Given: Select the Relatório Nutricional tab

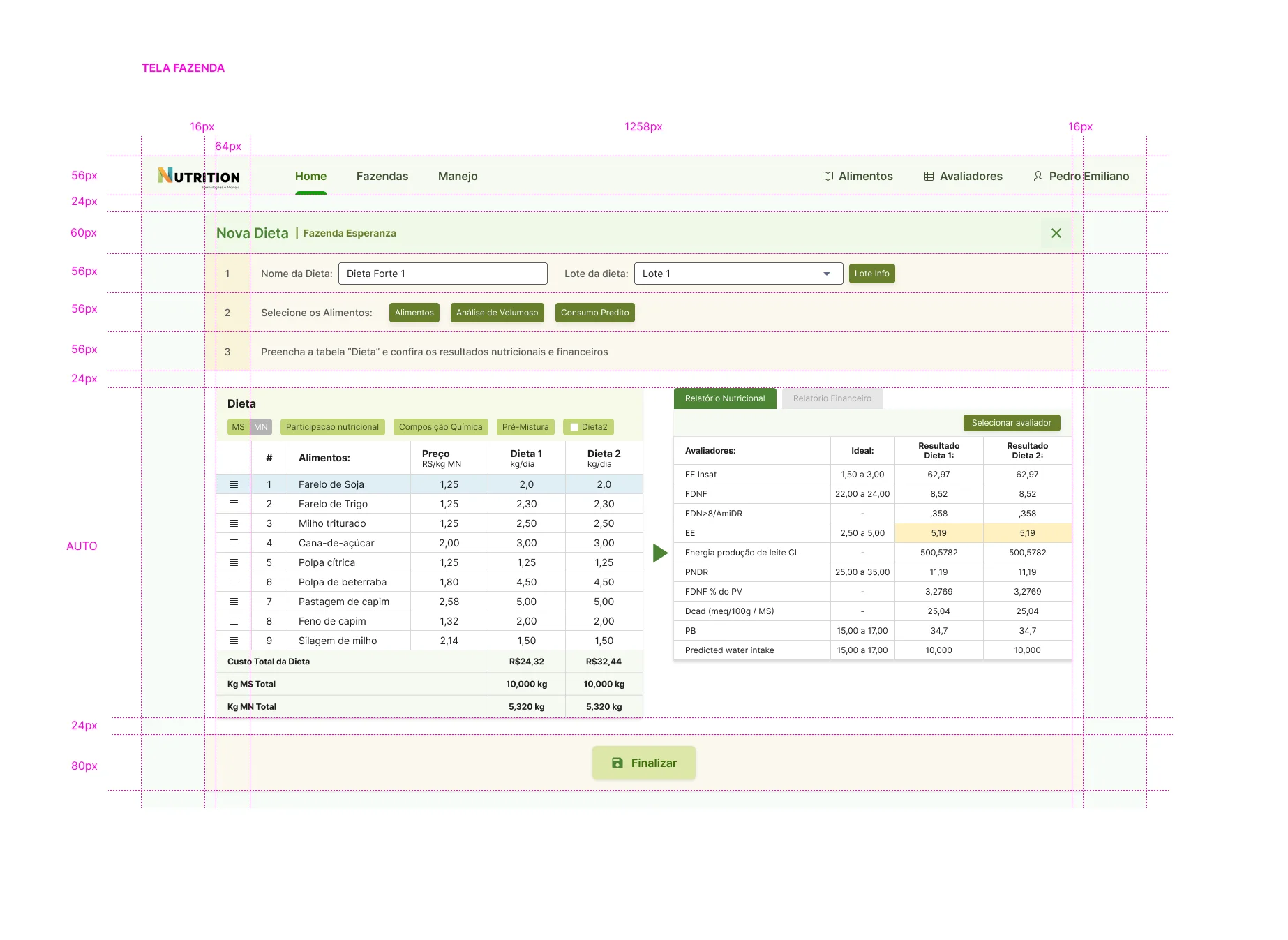Looking at the screenshot, I should [725, 398].
